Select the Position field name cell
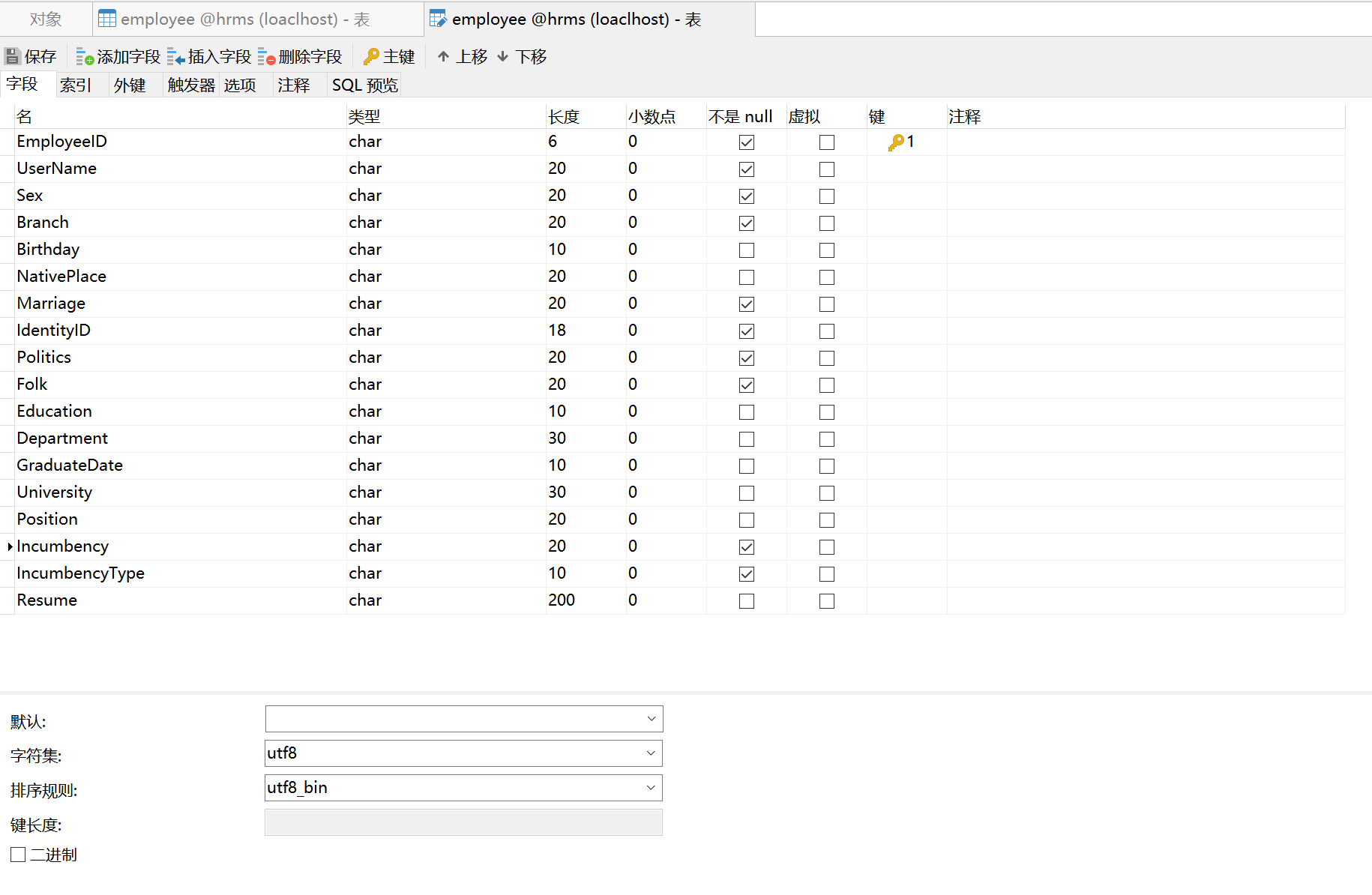 coord(180,519)
